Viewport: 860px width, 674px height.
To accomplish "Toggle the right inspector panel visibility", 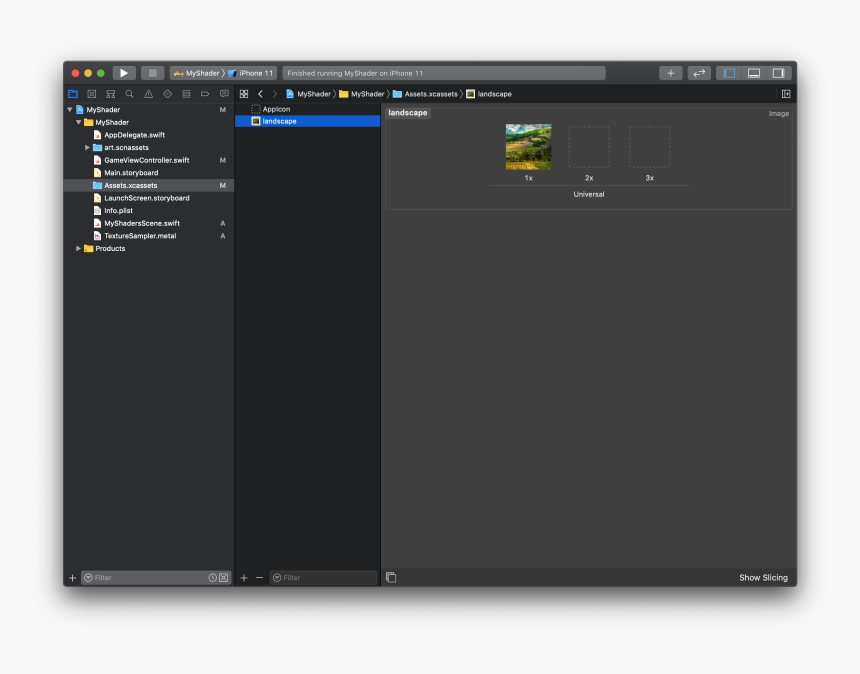I will (x=779, y=72).
